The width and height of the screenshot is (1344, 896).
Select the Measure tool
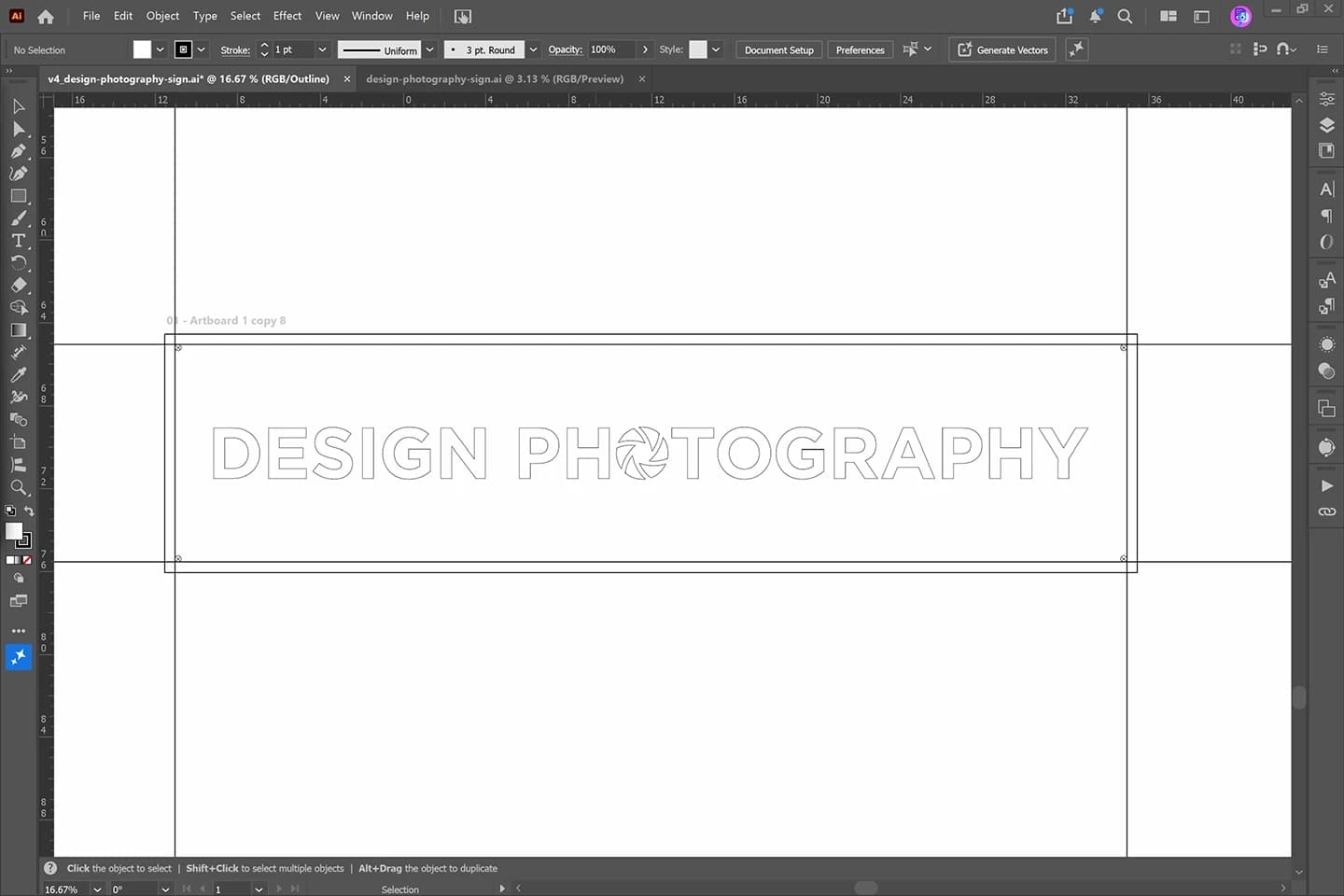[18, 353]
